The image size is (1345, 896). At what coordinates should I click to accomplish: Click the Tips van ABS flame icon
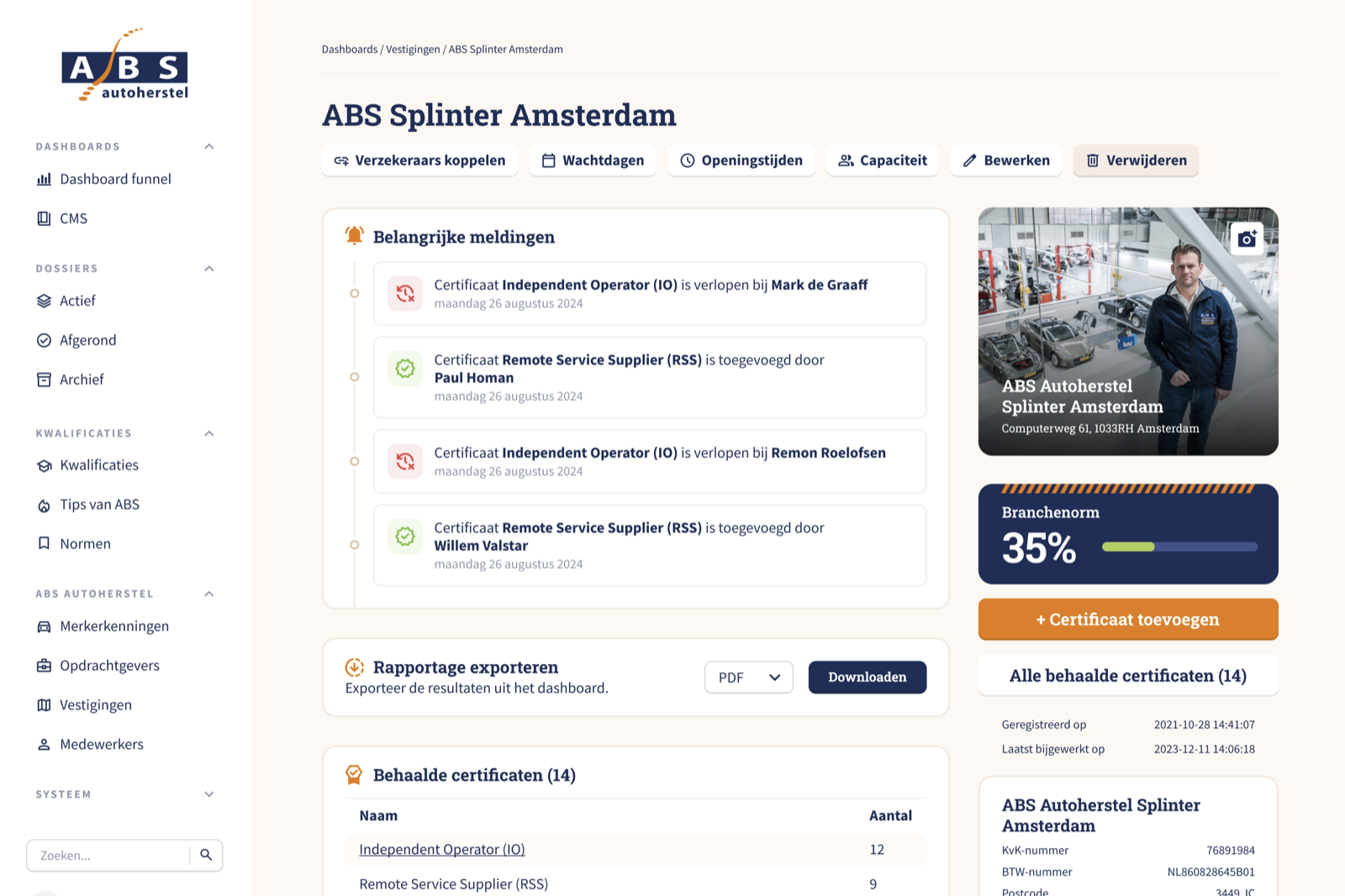[x=44, y=505]
